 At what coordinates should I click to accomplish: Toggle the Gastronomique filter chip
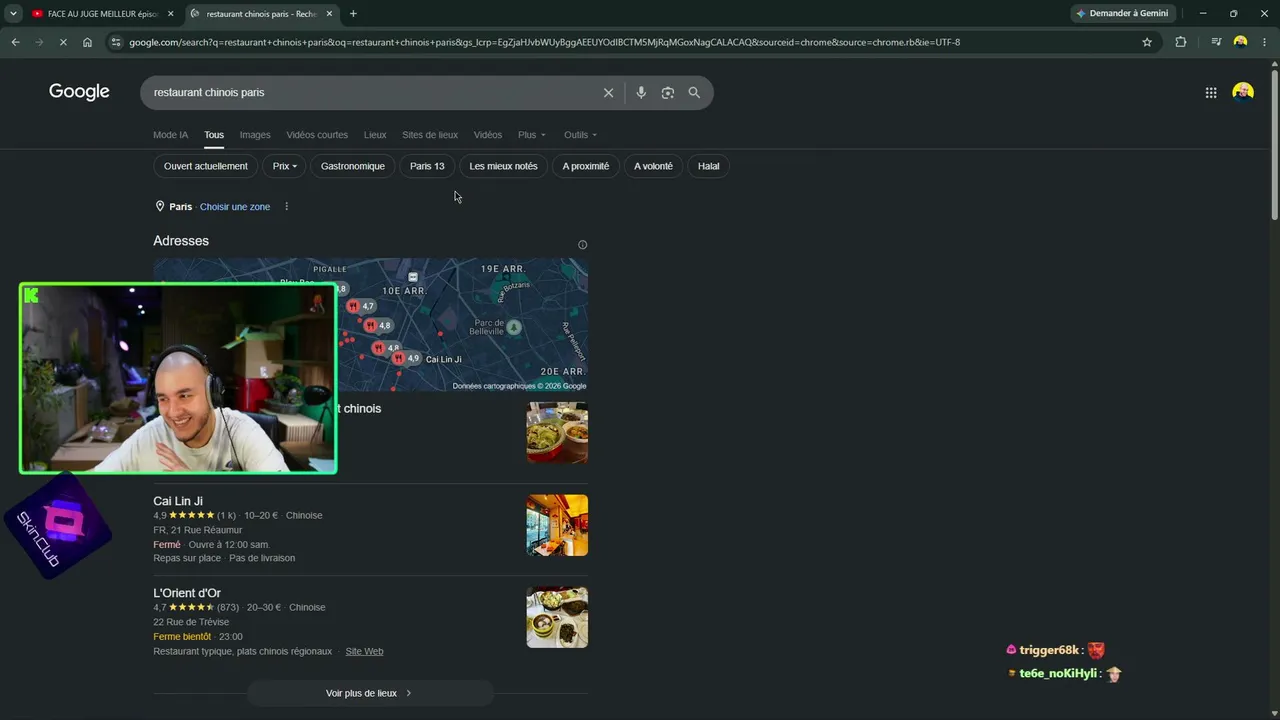tap(353, 166)
